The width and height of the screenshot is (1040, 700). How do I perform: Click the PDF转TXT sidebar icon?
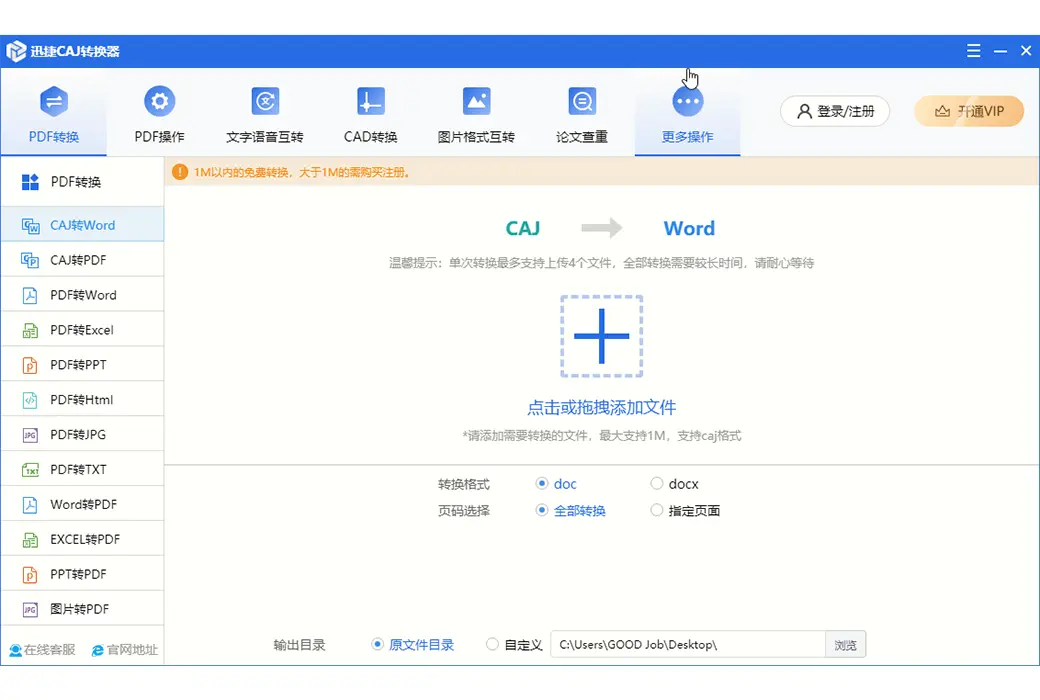tap(30, 470)
